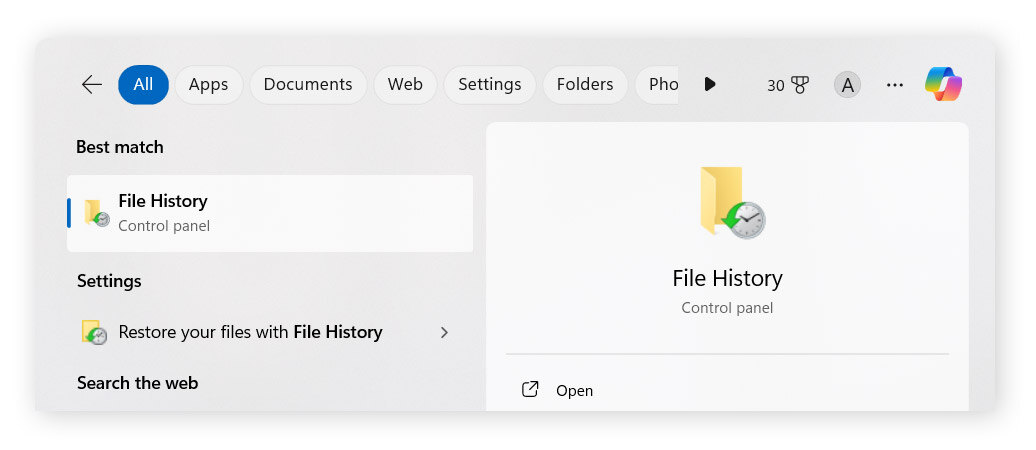Click the back arrow icon
The width and height of the screenshot is (1036, 450).
(92, 85)
